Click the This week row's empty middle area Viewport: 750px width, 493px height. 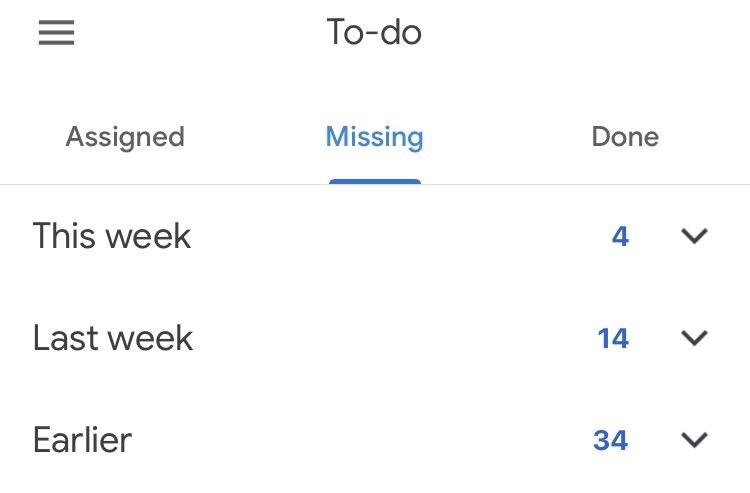pyautogui.click(x=400, y=236)
